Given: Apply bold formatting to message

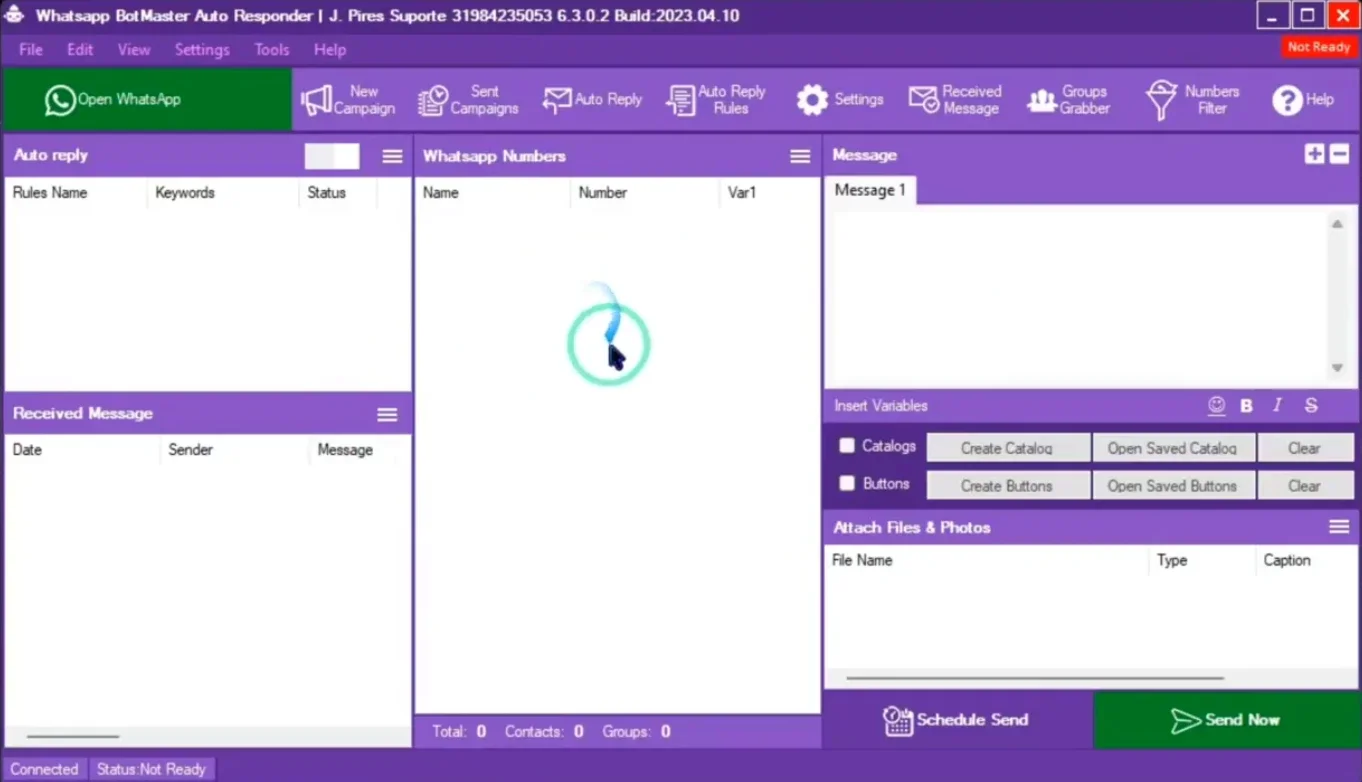Looking at the screenshot, I should [1246, 405].
